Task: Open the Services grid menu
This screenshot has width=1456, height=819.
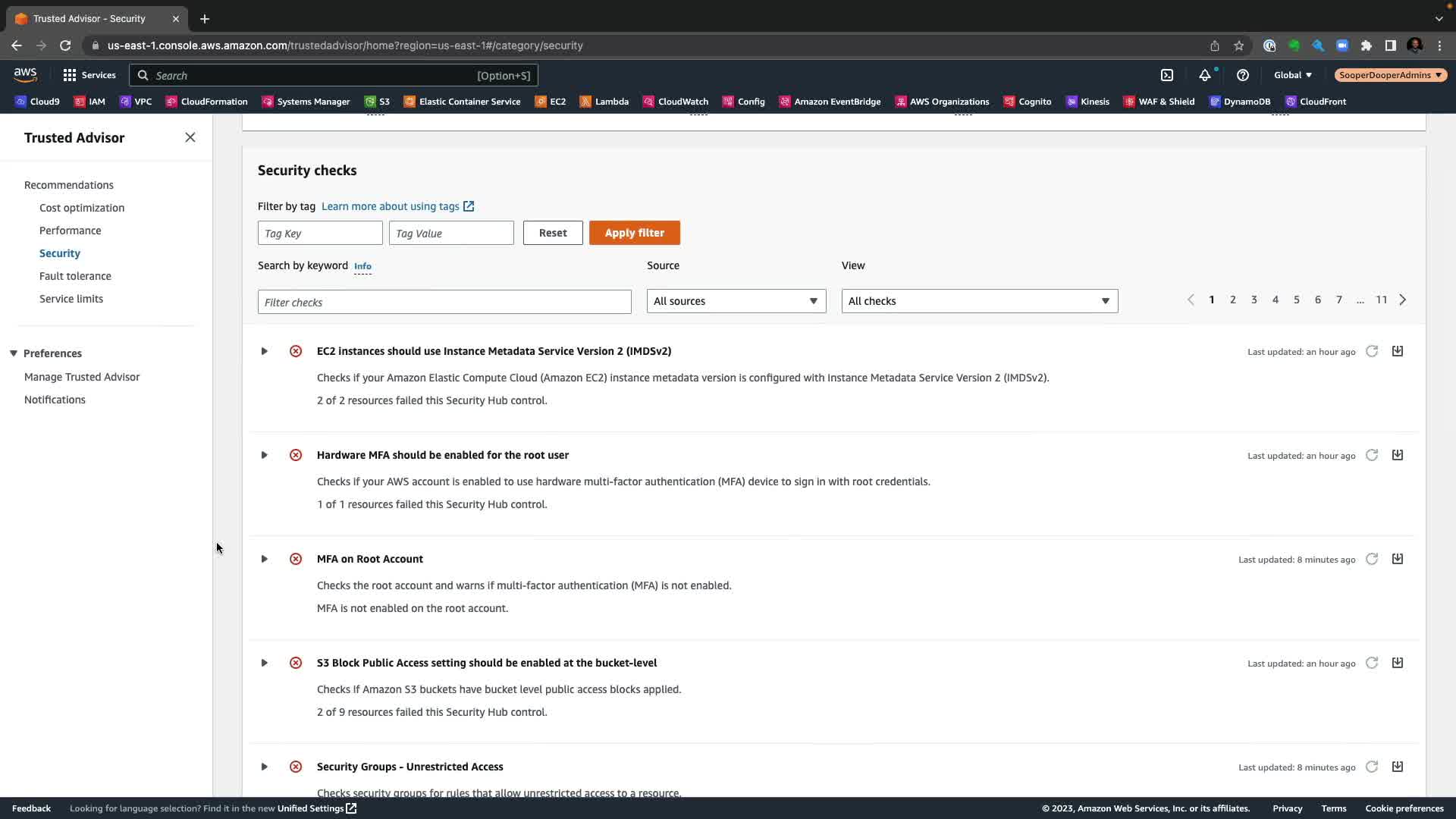Action: pyautogui.click(x=70, y=75)
